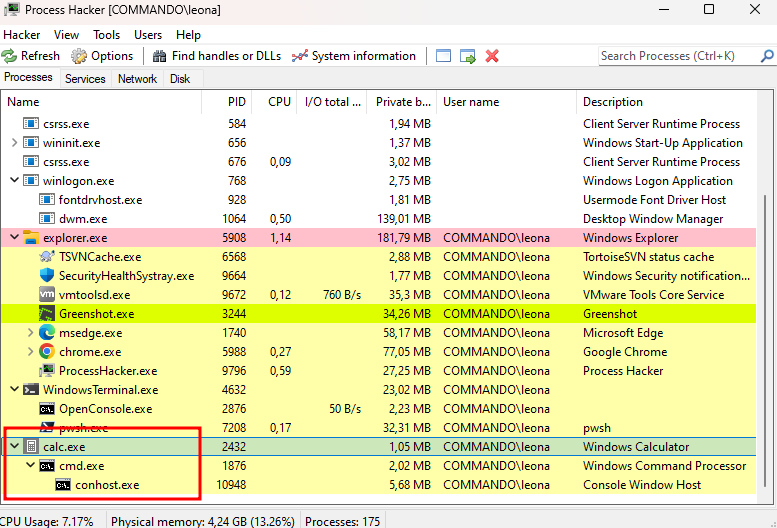
Task: Click Find handles or DLLs binoculars icon
Action: (x=159, y=56)
